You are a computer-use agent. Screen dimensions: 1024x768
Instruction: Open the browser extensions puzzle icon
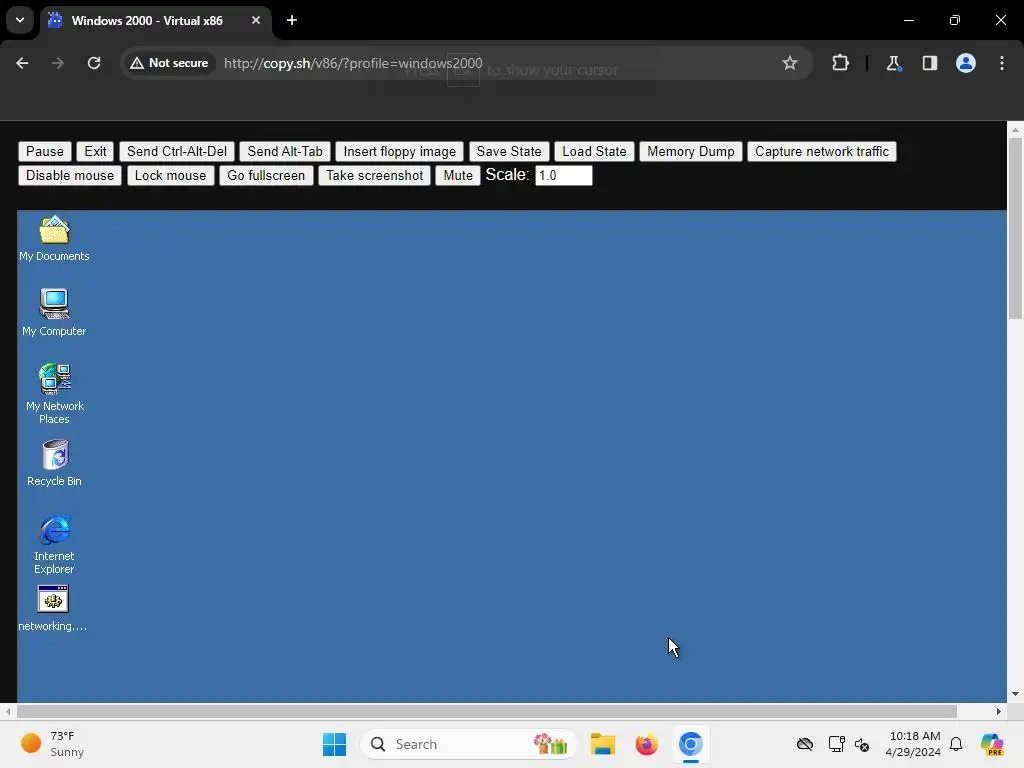(x=840, y=63)
